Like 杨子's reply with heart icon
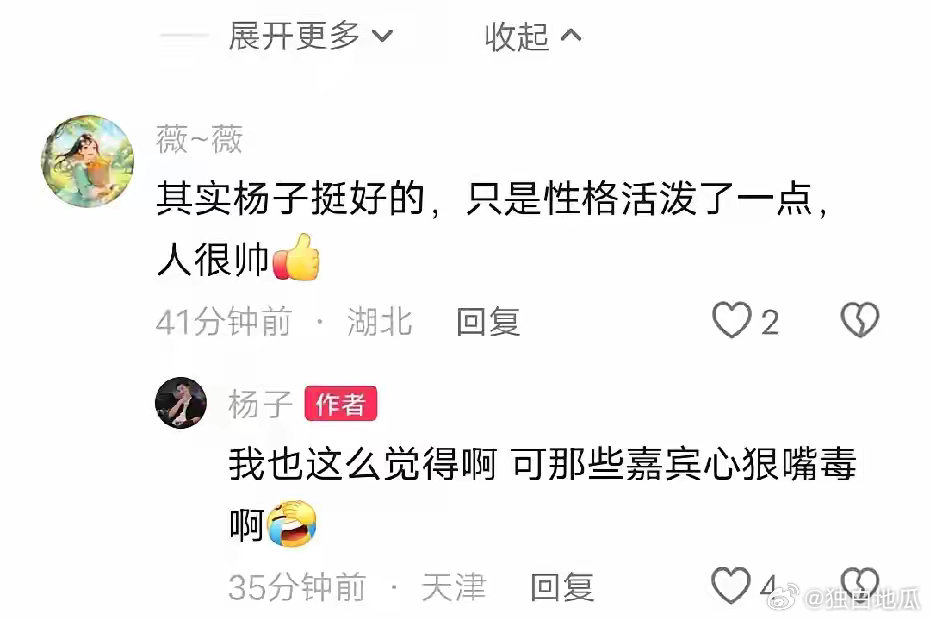 click(x=731, y=585)
